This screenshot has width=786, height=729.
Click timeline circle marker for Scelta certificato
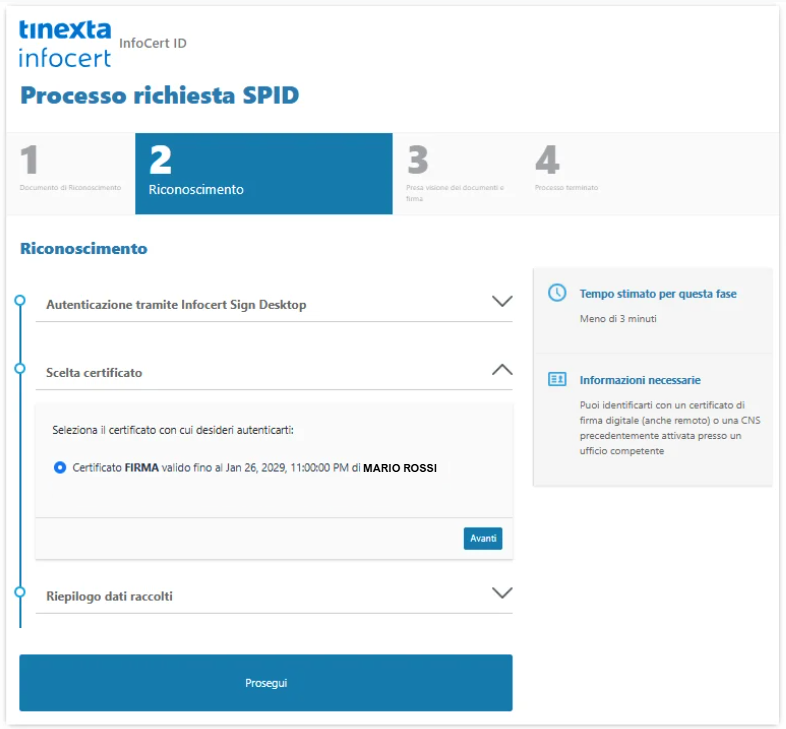[20, 369]
